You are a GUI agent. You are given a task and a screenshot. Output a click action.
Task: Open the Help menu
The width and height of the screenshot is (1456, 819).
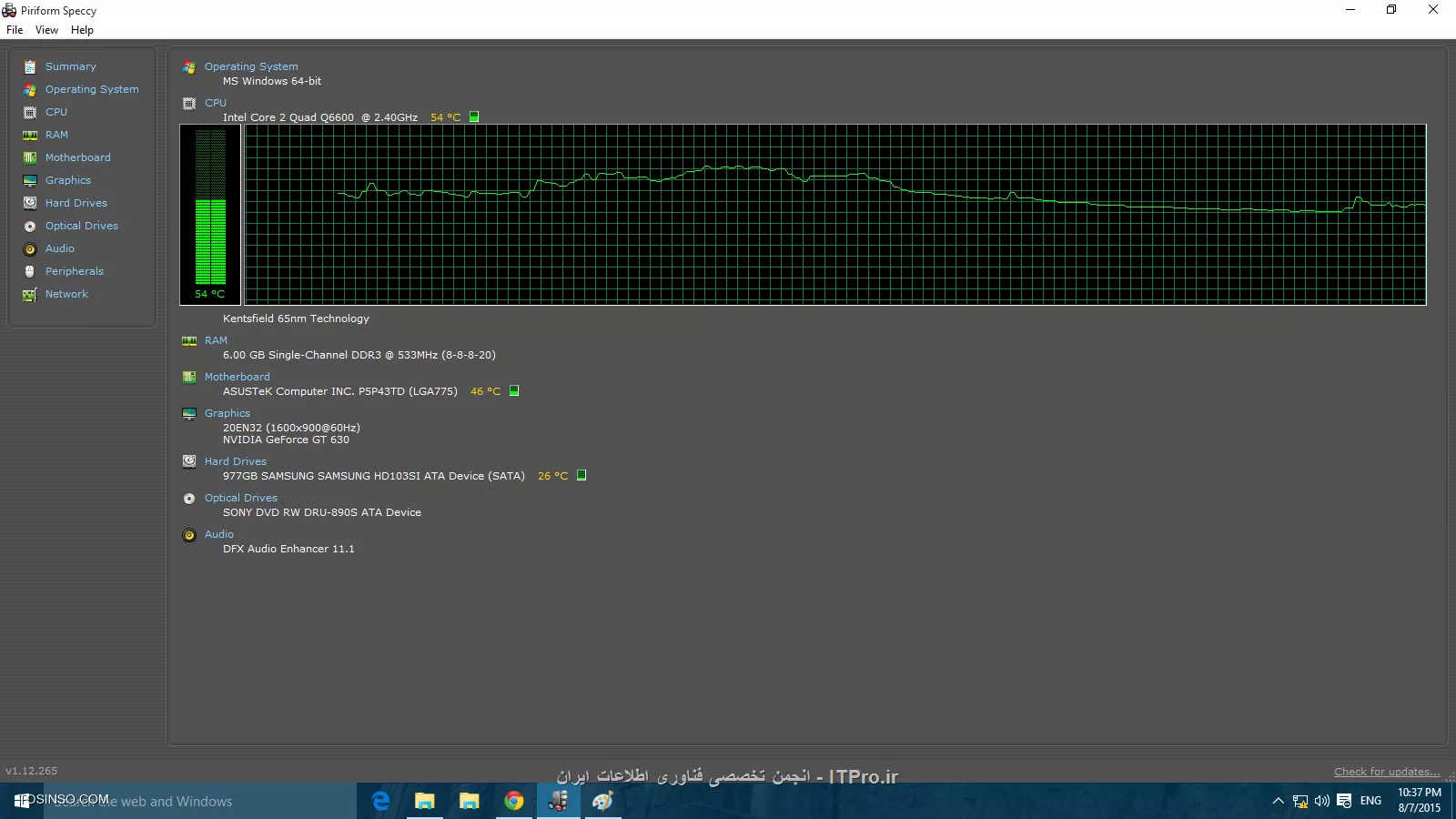coord(82,30)
